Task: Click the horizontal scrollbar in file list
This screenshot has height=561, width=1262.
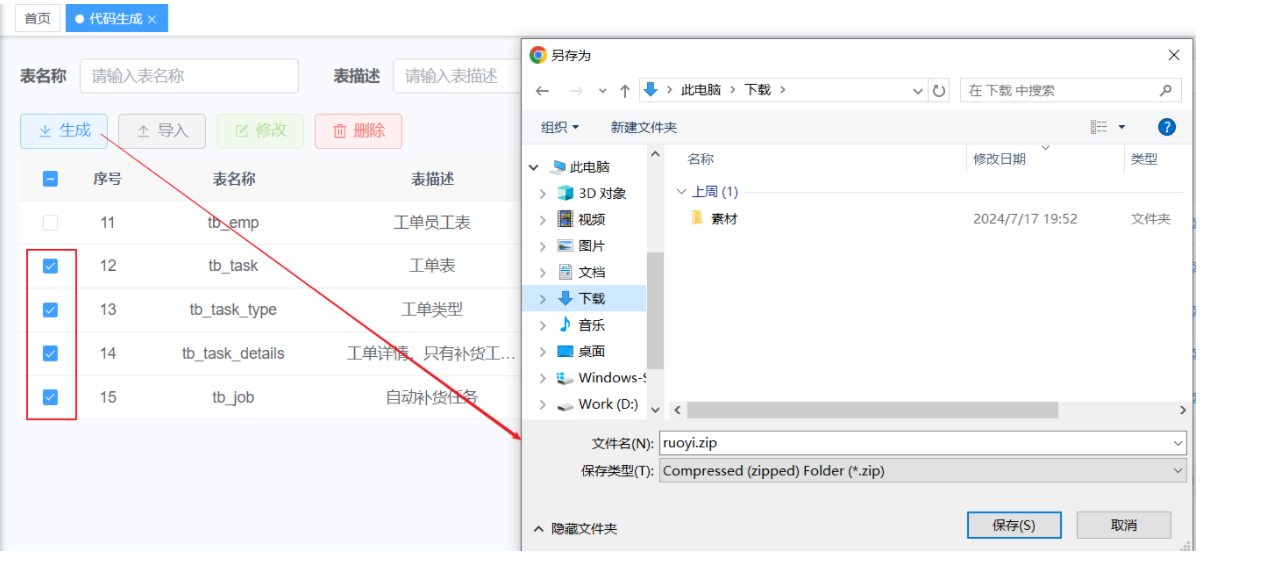Action: pyautogui.click(x=872, y=410)
